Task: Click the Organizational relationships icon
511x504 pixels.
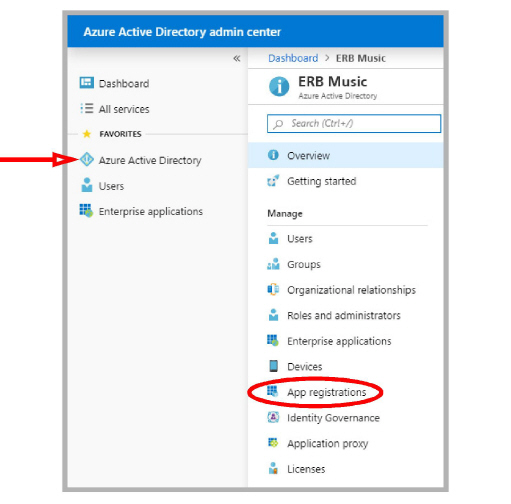Action: click(x=273, y=289)
